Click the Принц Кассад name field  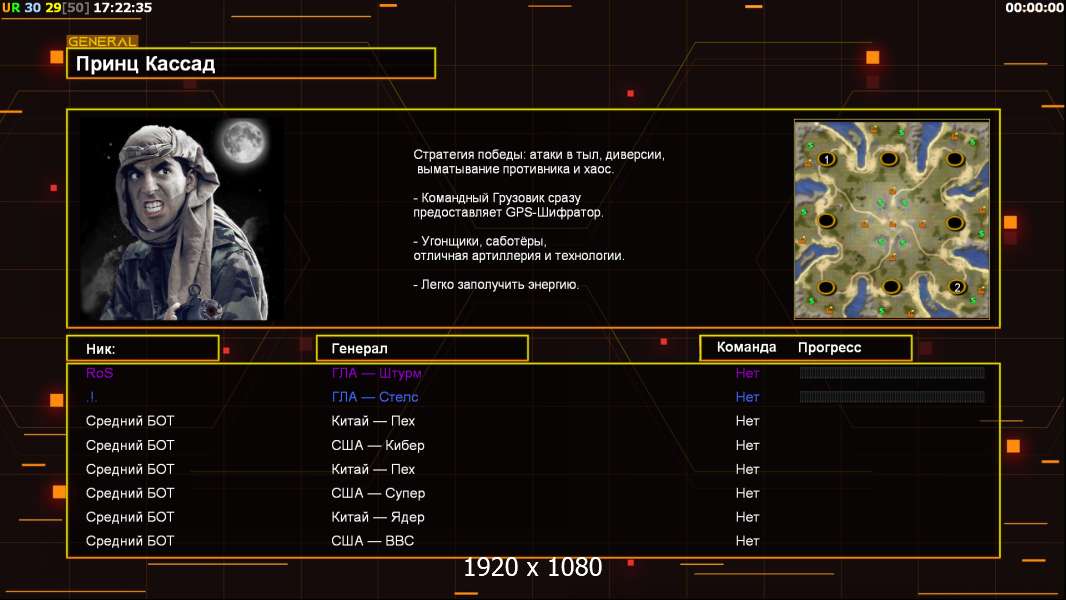251,64
